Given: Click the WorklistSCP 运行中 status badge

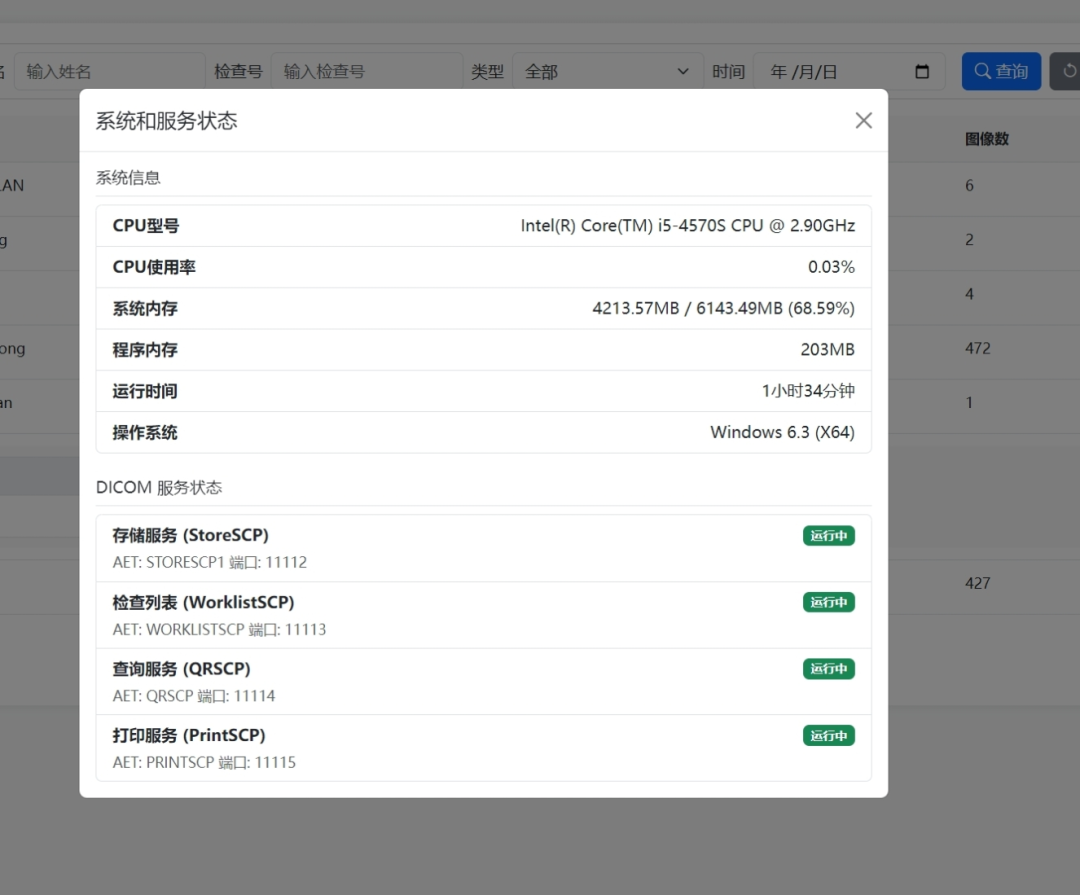Looking at the screenshot, I should point(828,602).
